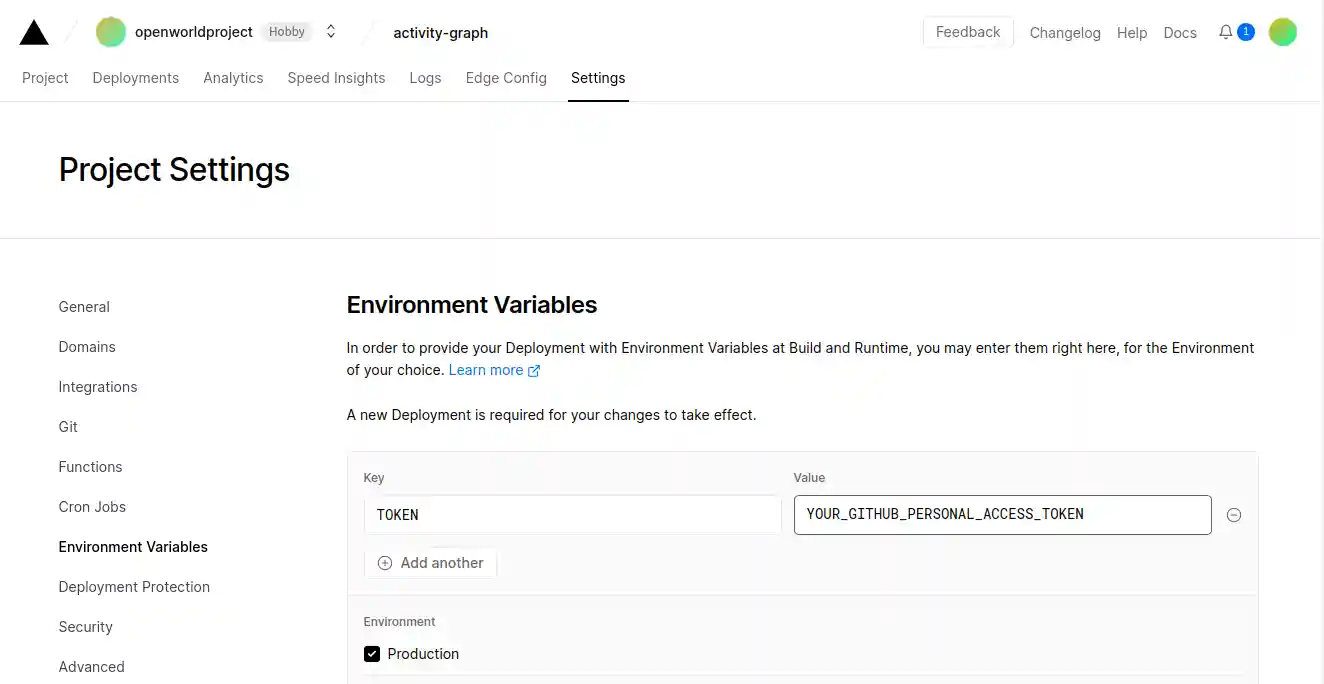Click the openworldproject team avatar
The height and width of the screenshot is (684, 1324).
click(111, 32)
